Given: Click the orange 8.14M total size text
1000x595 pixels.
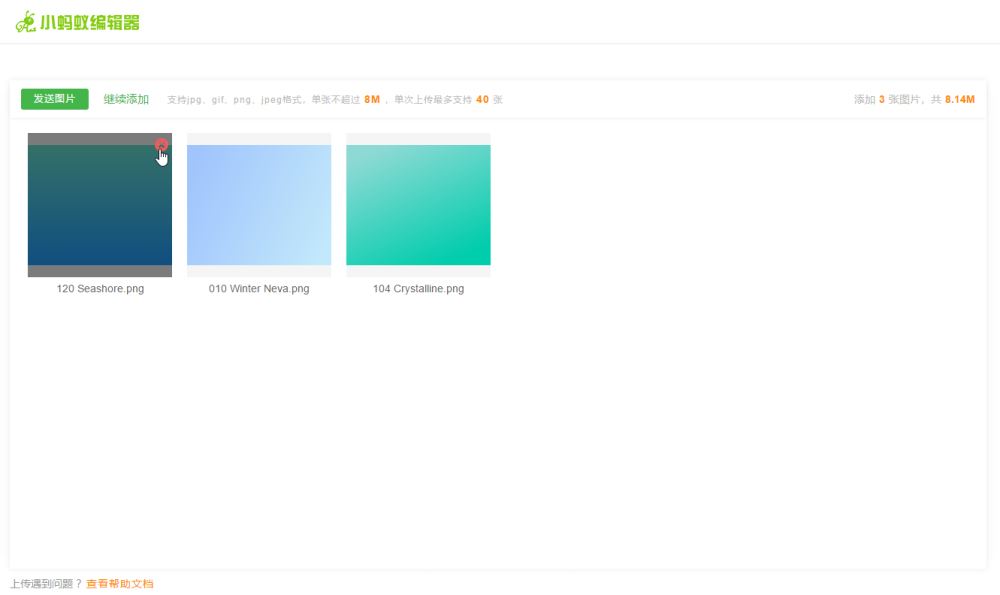Looking at the screenshot, I should pos(960,99).
